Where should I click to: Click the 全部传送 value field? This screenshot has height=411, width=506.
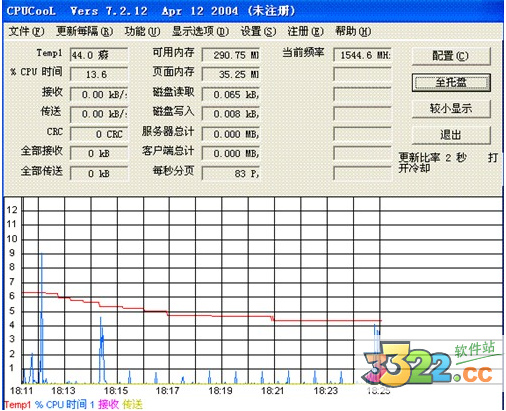[99, 173]
